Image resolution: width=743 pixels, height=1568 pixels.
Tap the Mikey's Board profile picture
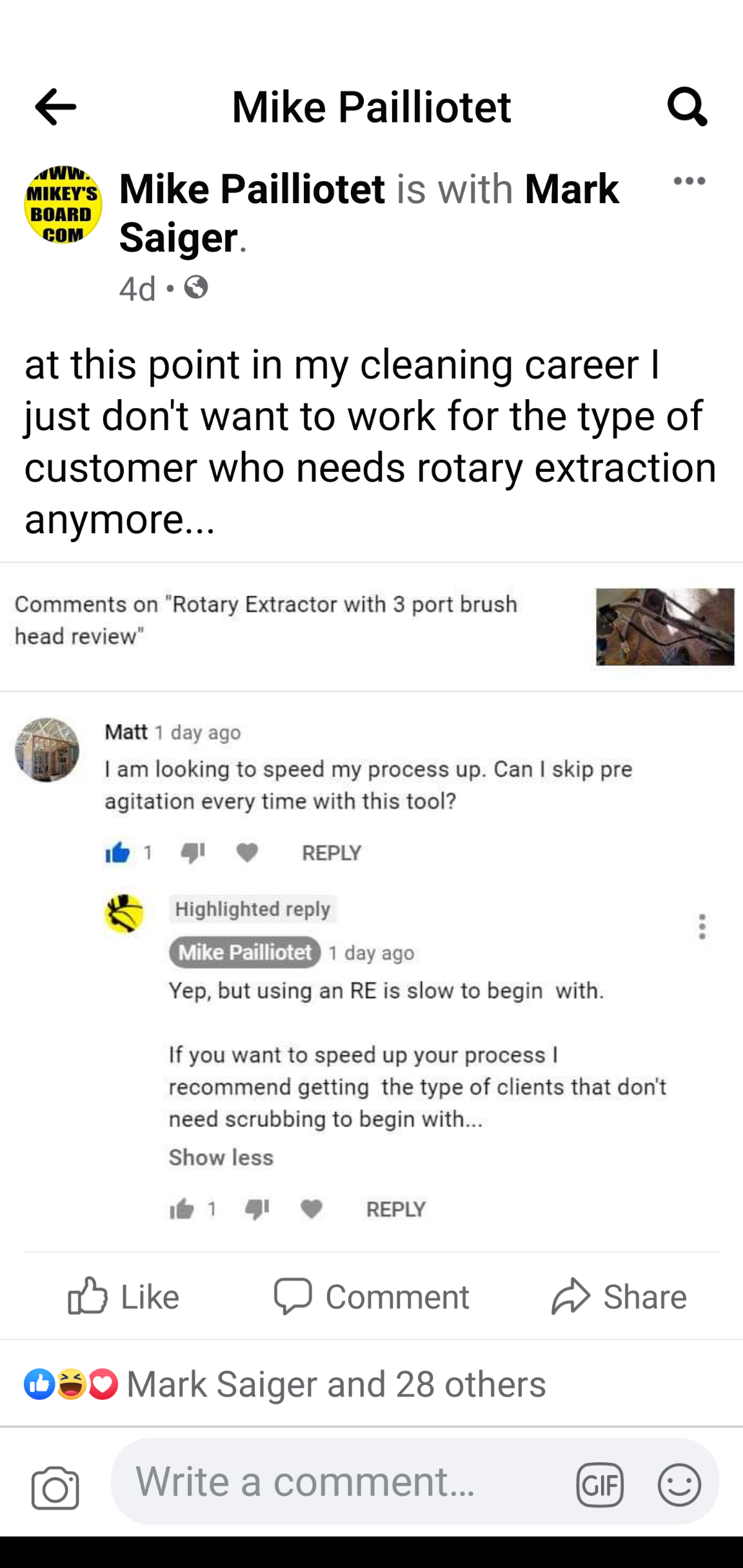[63, 204]
